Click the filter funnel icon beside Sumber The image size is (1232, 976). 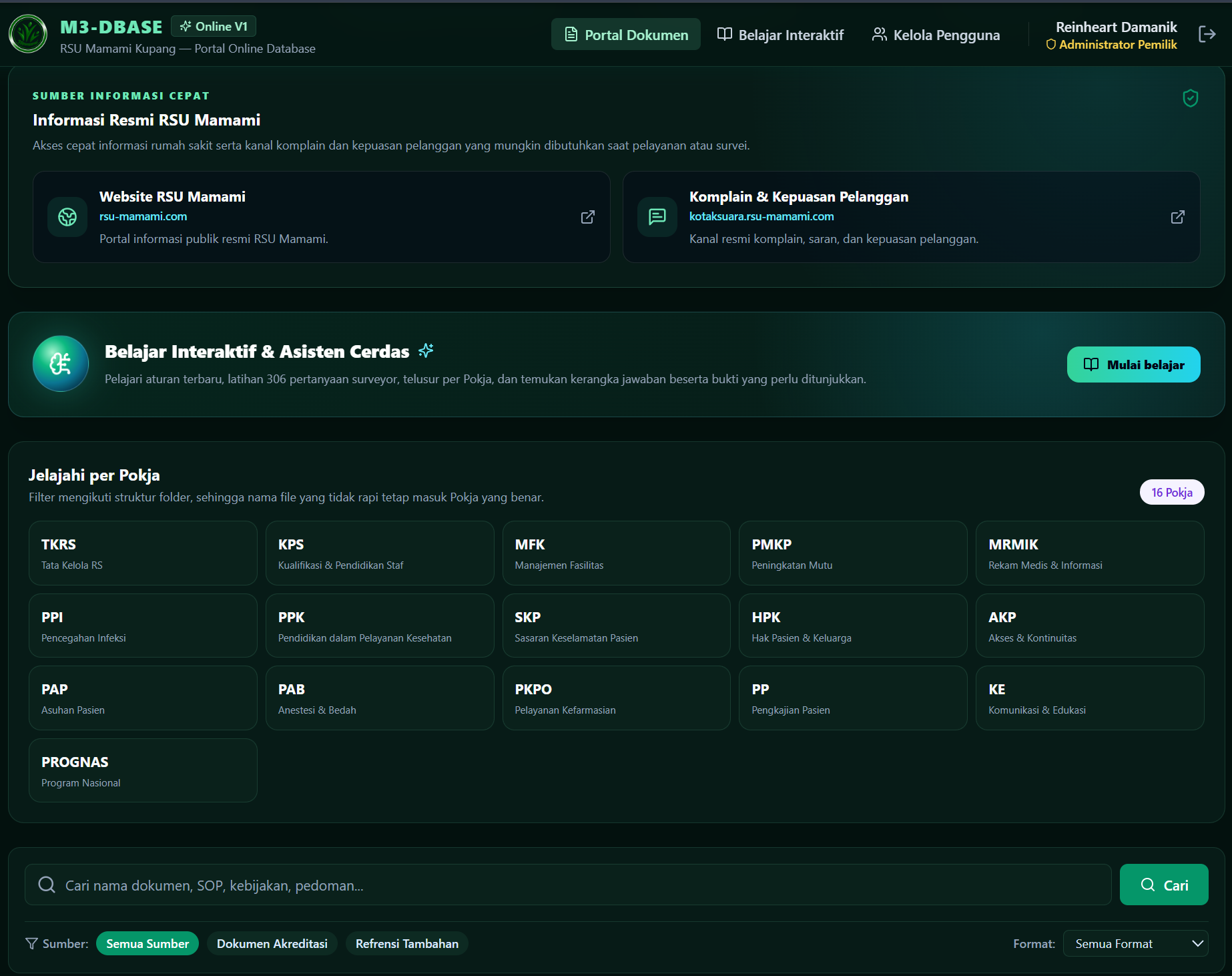(31, 943)
